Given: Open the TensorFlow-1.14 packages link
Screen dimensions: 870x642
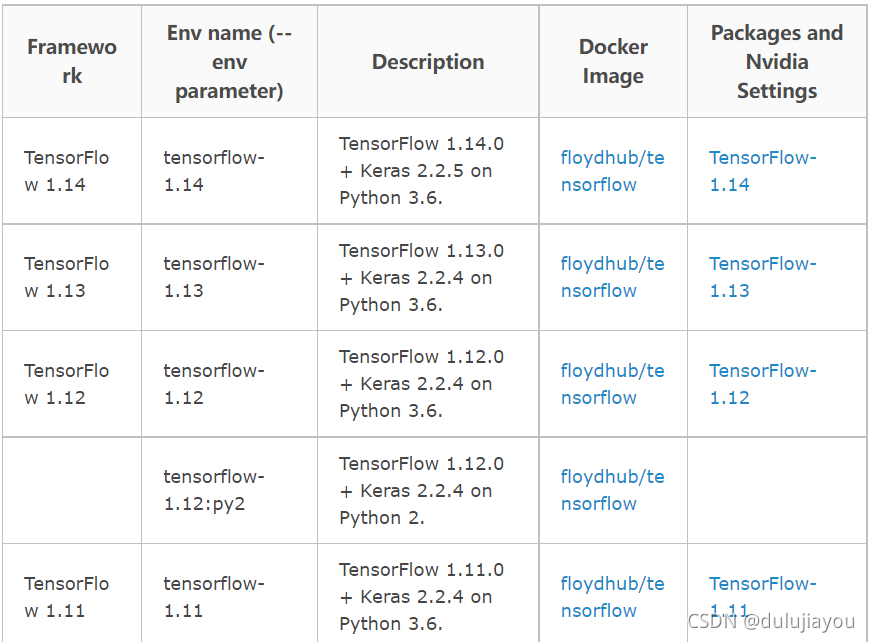Looking at the screenshot, I should tap(762, 171).
